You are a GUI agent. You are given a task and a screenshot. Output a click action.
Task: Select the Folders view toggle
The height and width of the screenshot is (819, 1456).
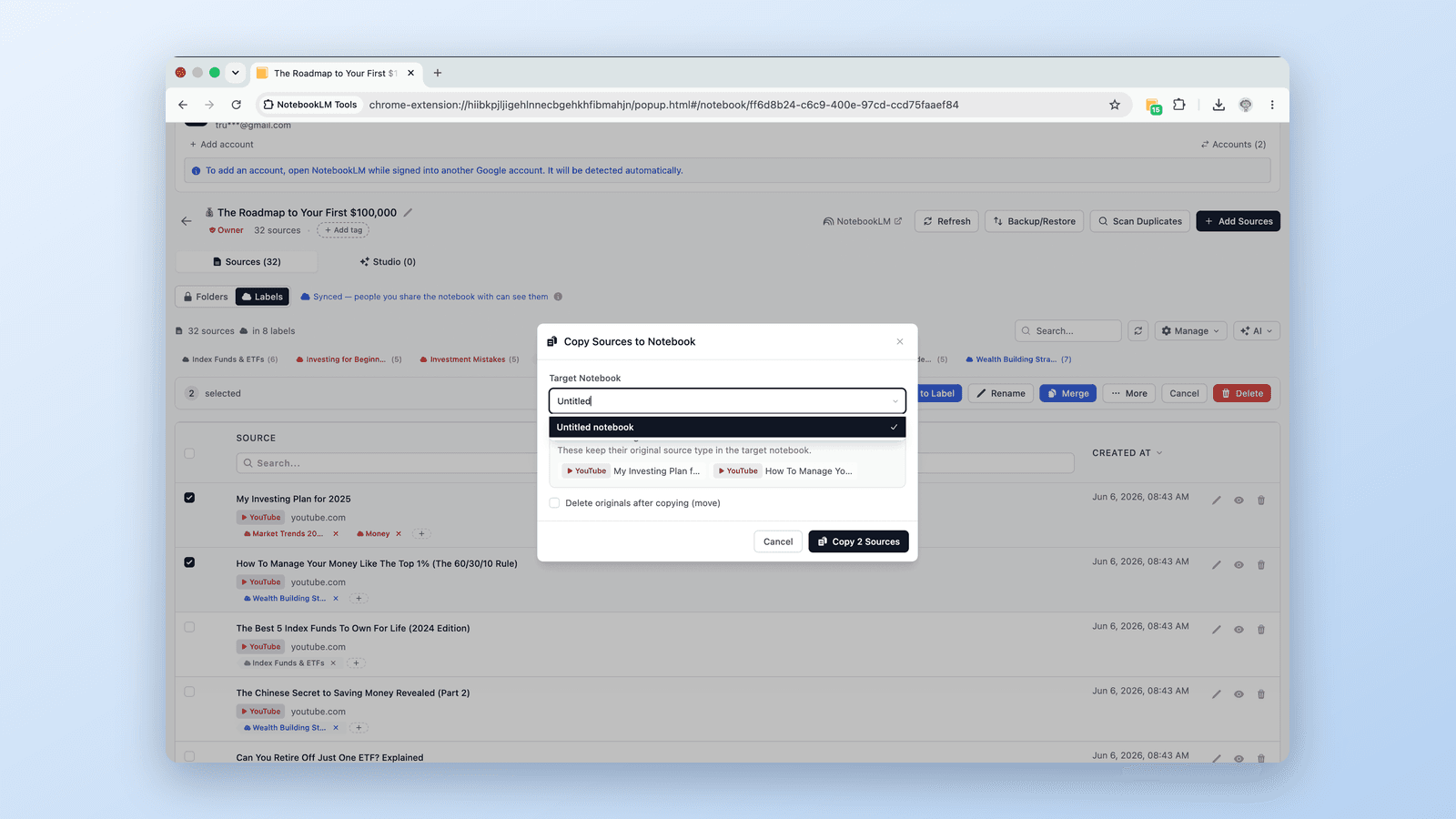[206, 297]
